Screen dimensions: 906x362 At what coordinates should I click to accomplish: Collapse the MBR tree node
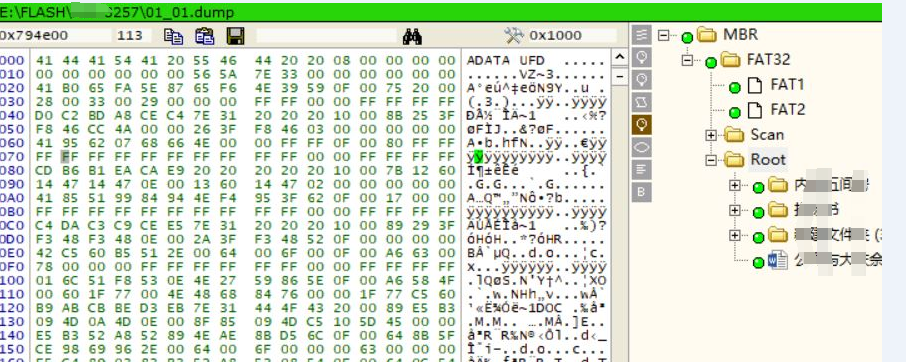663,35
